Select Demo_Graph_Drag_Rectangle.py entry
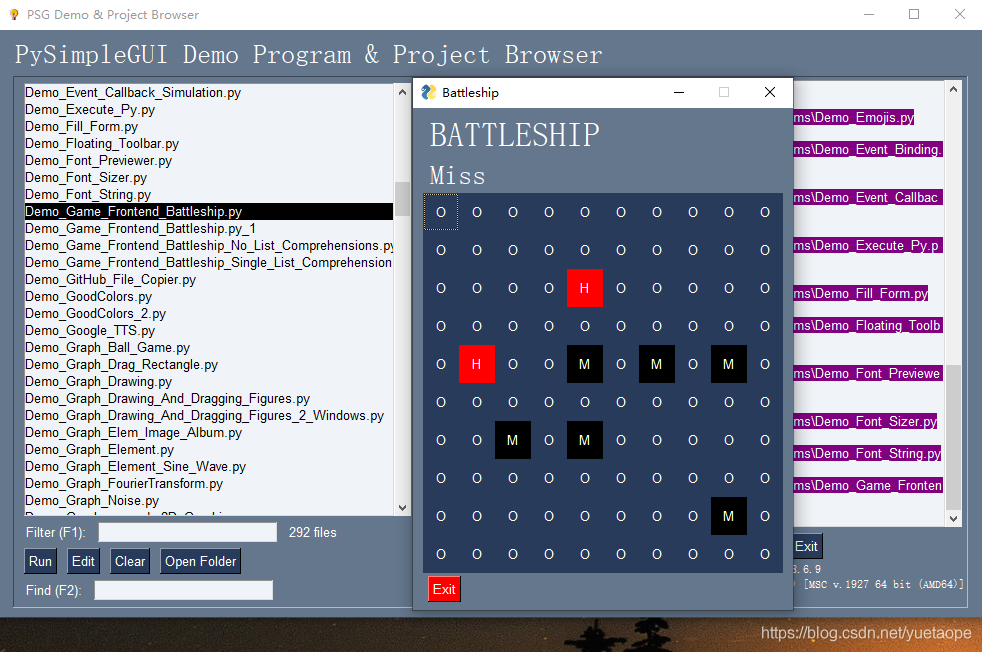The image size is (982, 652). pyautogui.click(x=209, y=365)
